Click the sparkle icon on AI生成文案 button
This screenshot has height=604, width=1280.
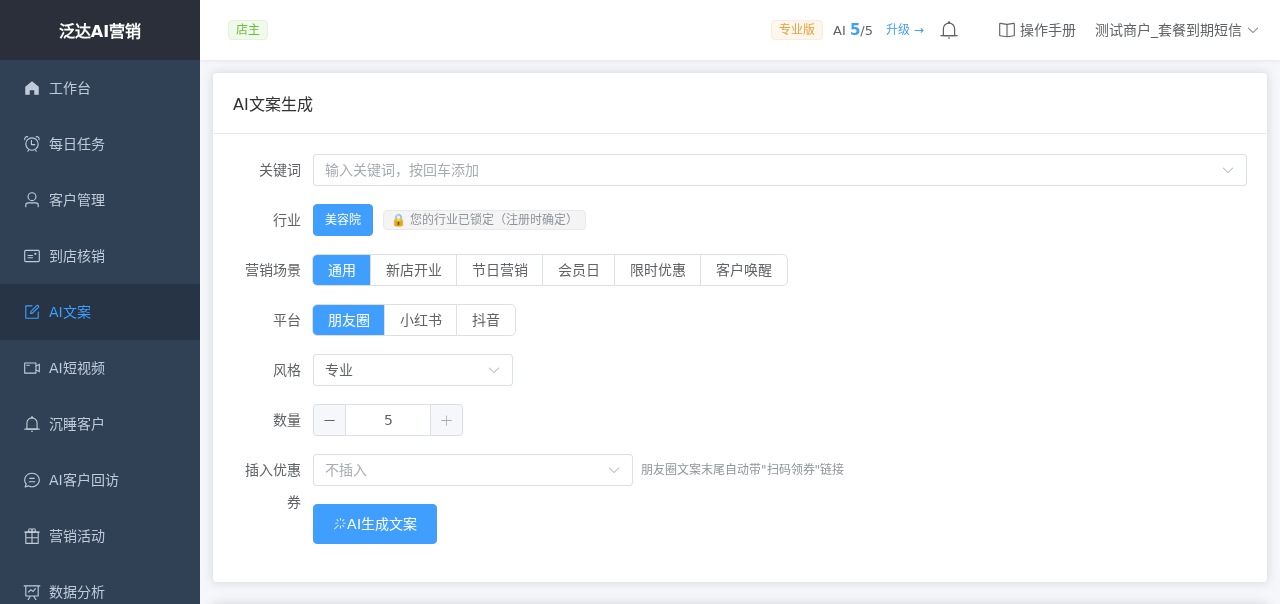pyautogui.click(x=339, y=524)
